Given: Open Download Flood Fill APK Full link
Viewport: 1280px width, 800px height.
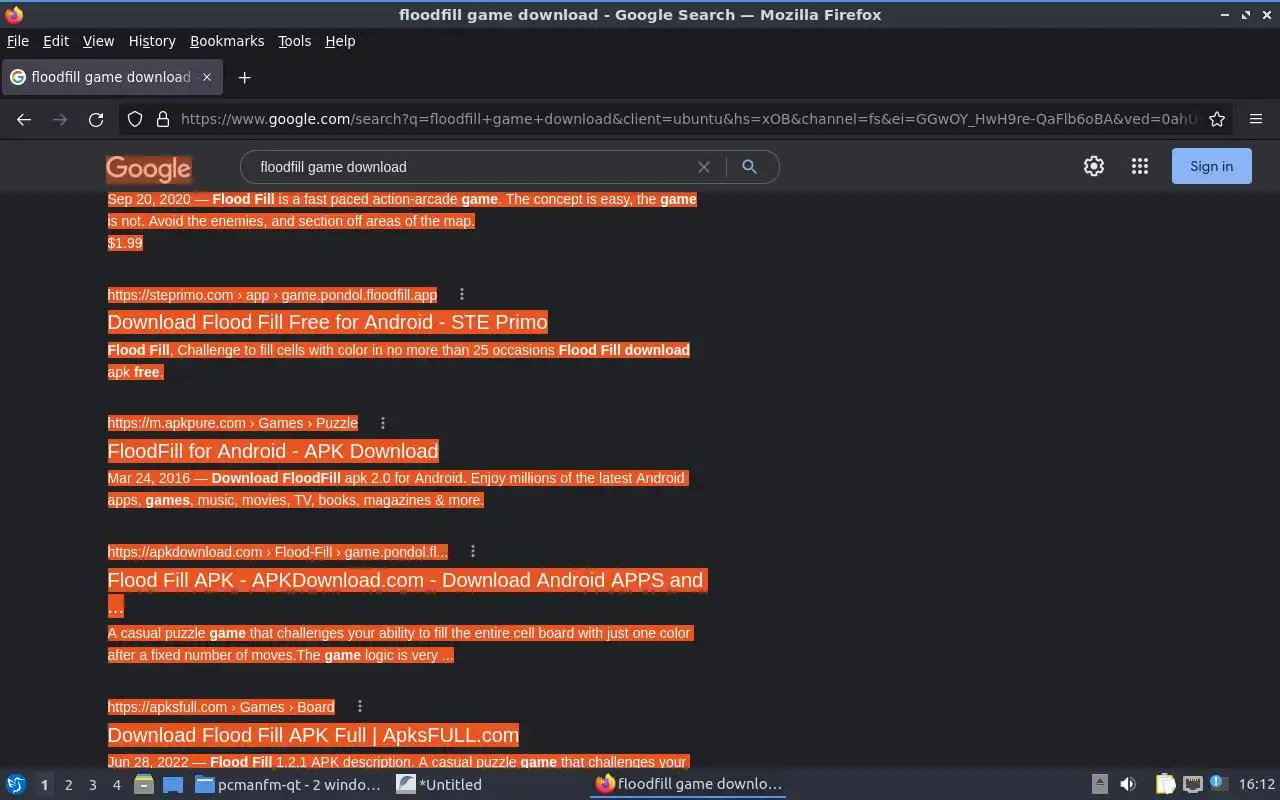Looking at the screenshot, I should tap(313, 735).
